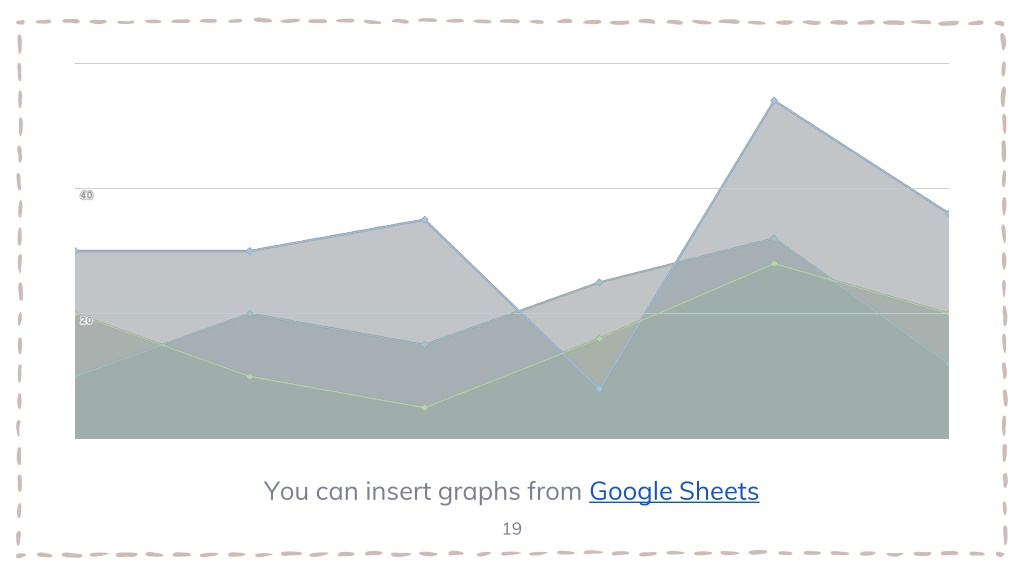Click the gridline beside the 40 label
This screenshot has height=576, width=1024.
pyautogui.click(x=512, y=188)
